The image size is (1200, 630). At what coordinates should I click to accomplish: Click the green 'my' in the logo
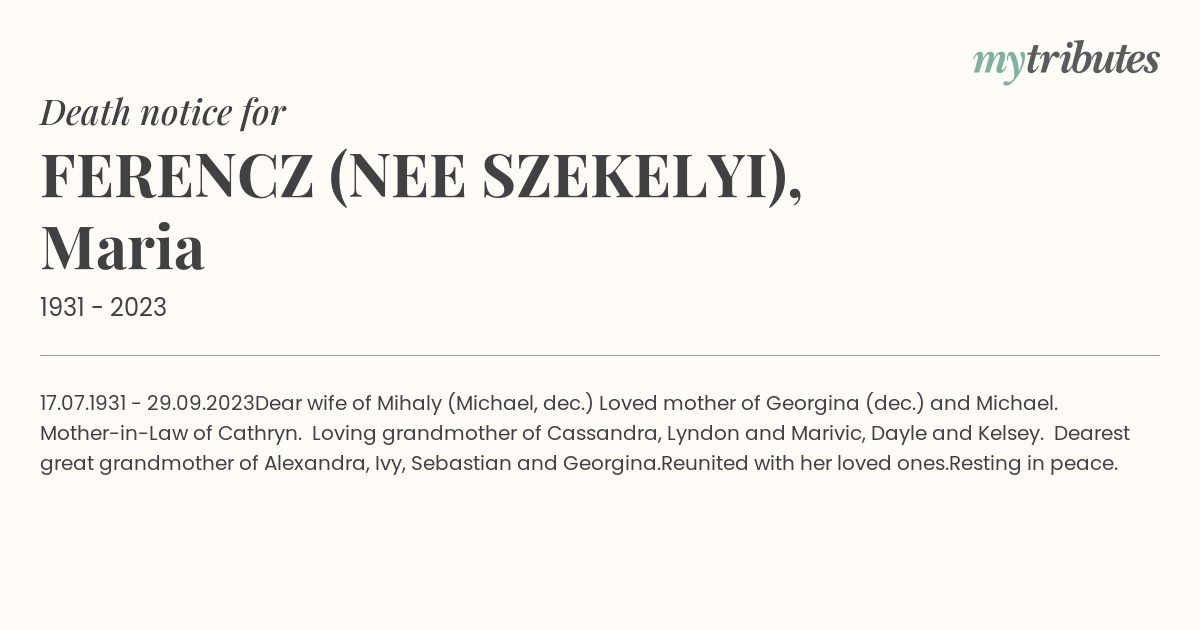(x=999, y=64)
